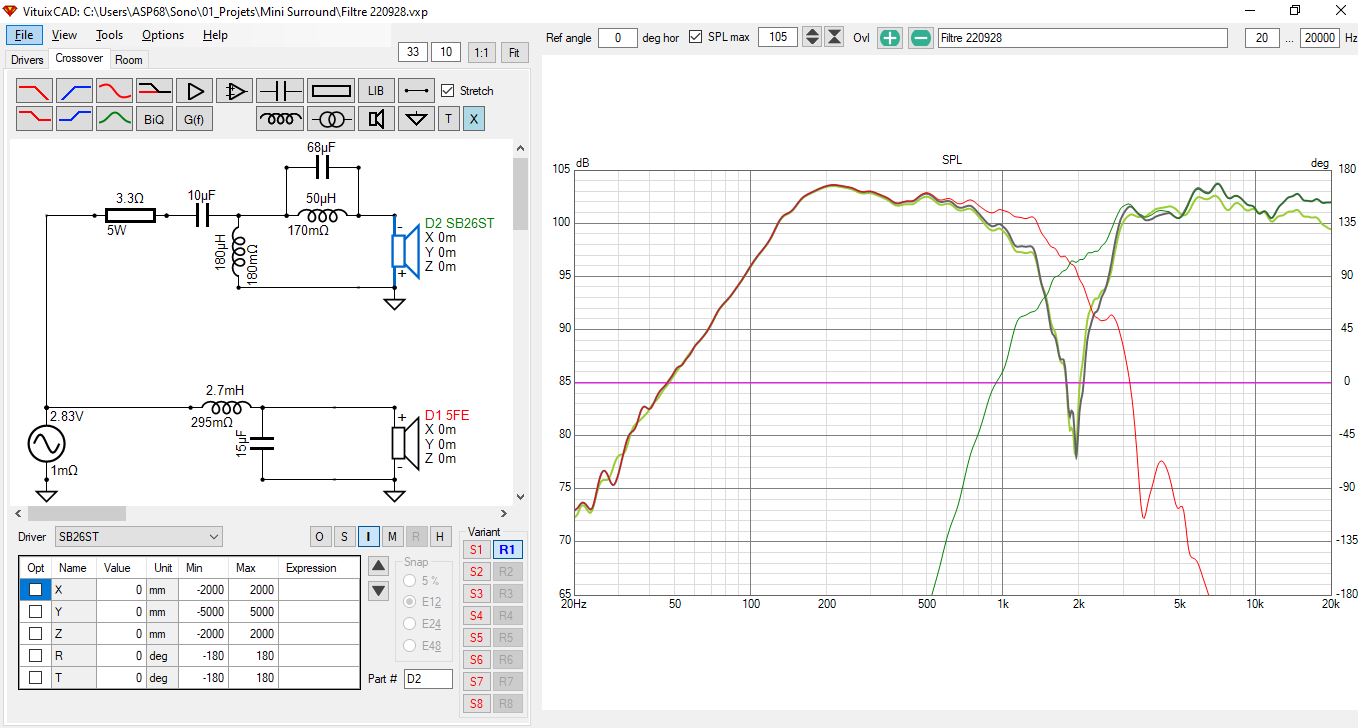Add a ground symbol component

click(416, 119)
